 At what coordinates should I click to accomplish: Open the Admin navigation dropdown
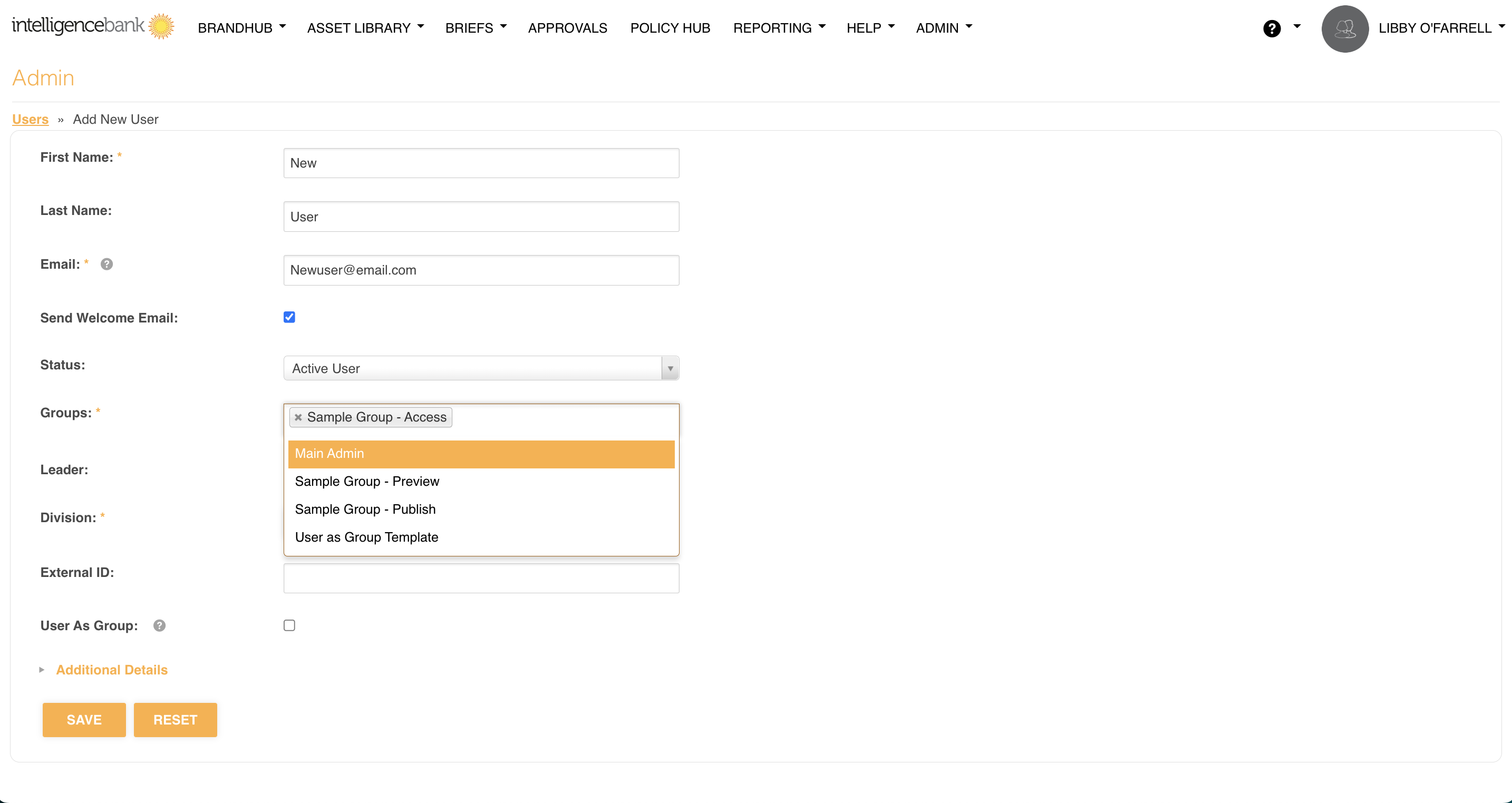pos(944,27)
